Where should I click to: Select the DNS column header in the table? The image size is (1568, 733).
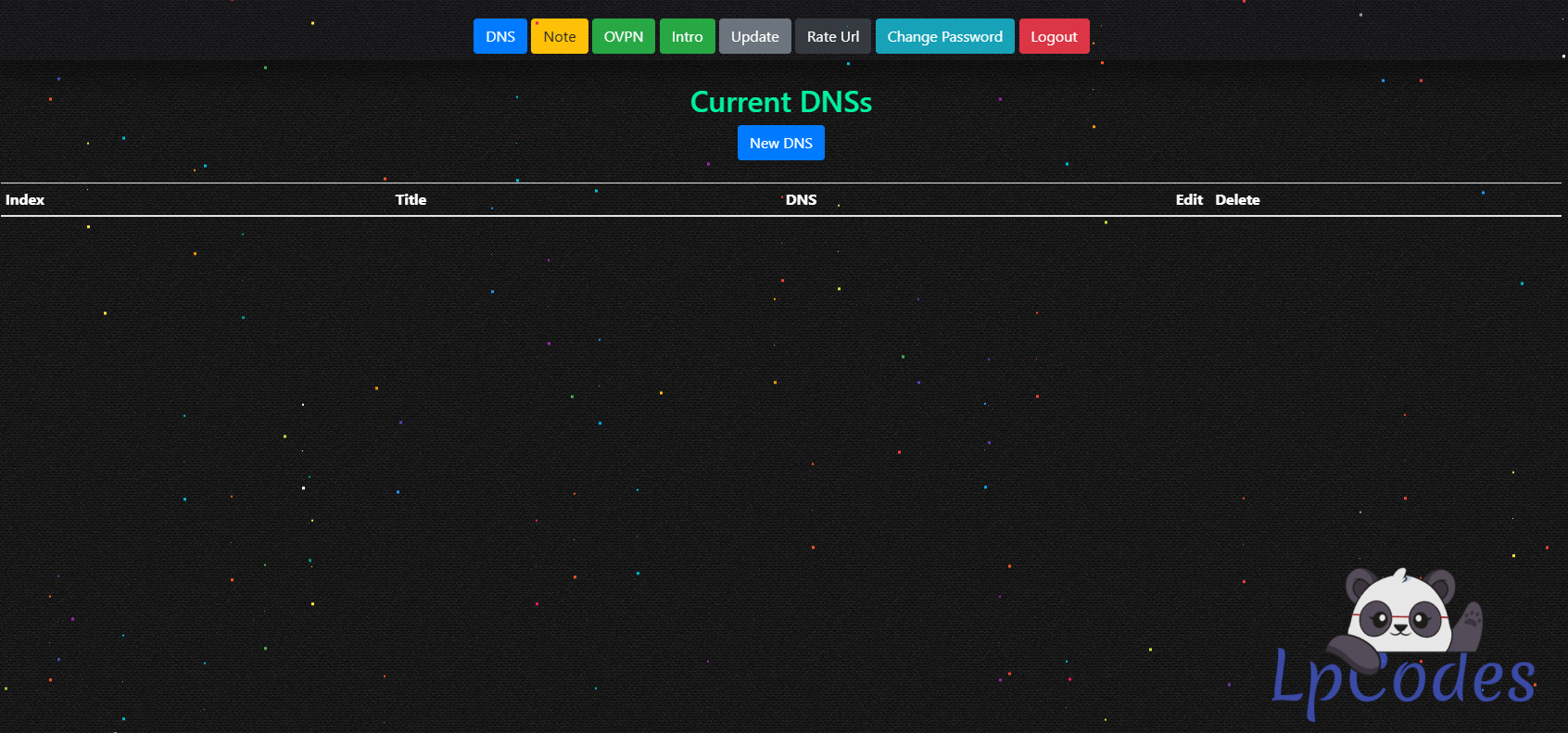coord(801,199)
